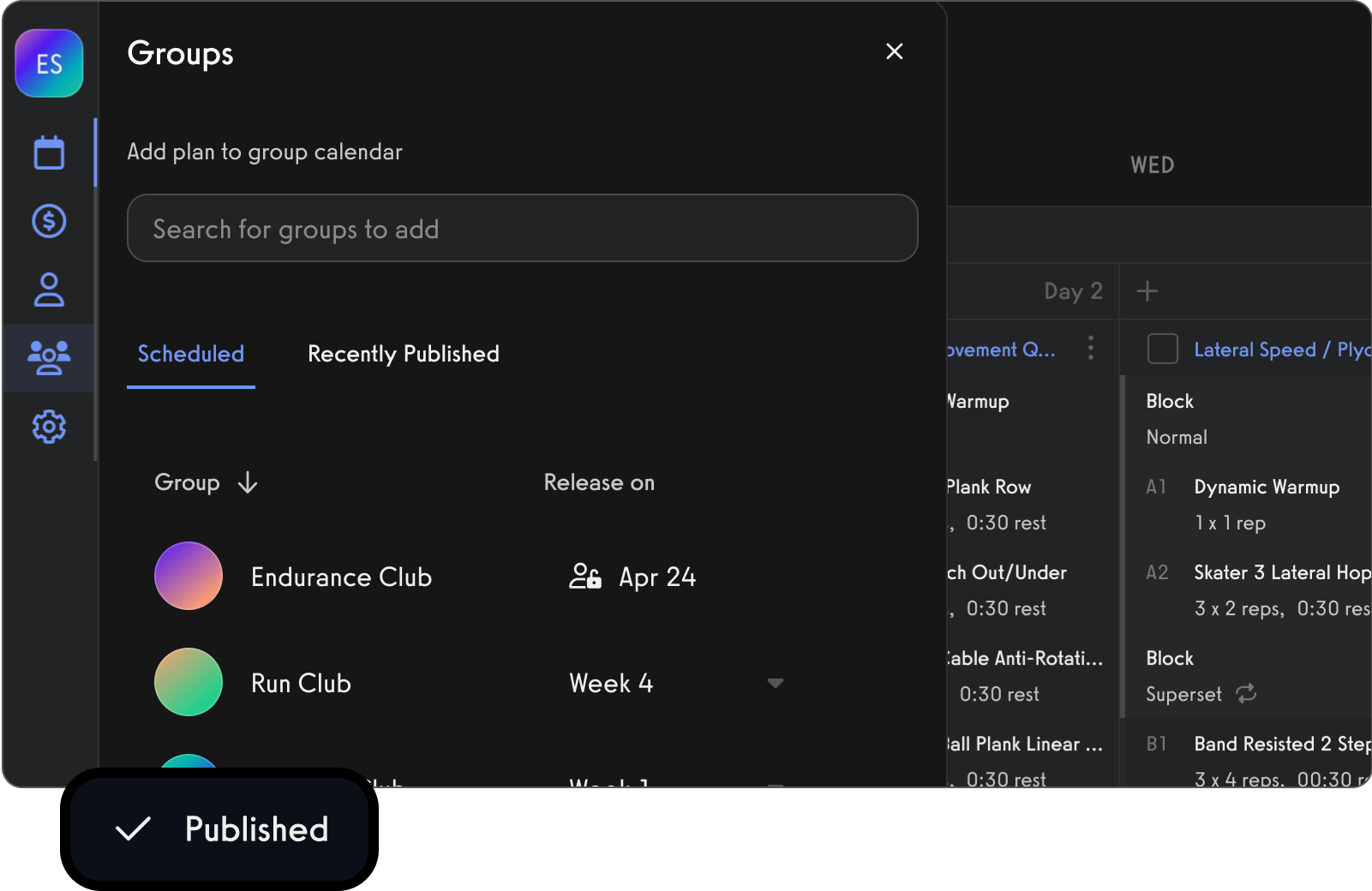Switch to the Scheduled tab
The image size is (1372, 891).
click(x=190, y=354)
